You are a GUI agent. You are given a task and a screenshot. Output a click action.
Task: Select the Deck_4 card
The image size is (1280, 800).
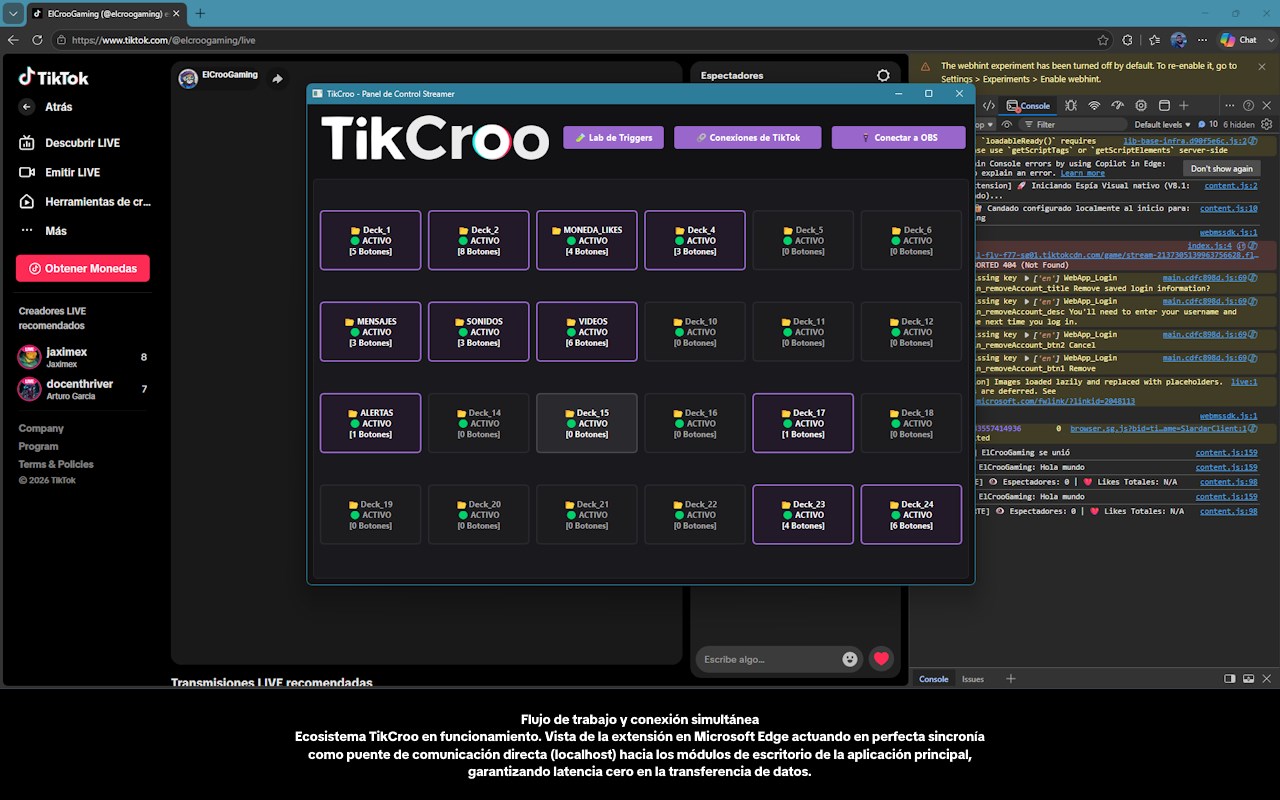695,240
